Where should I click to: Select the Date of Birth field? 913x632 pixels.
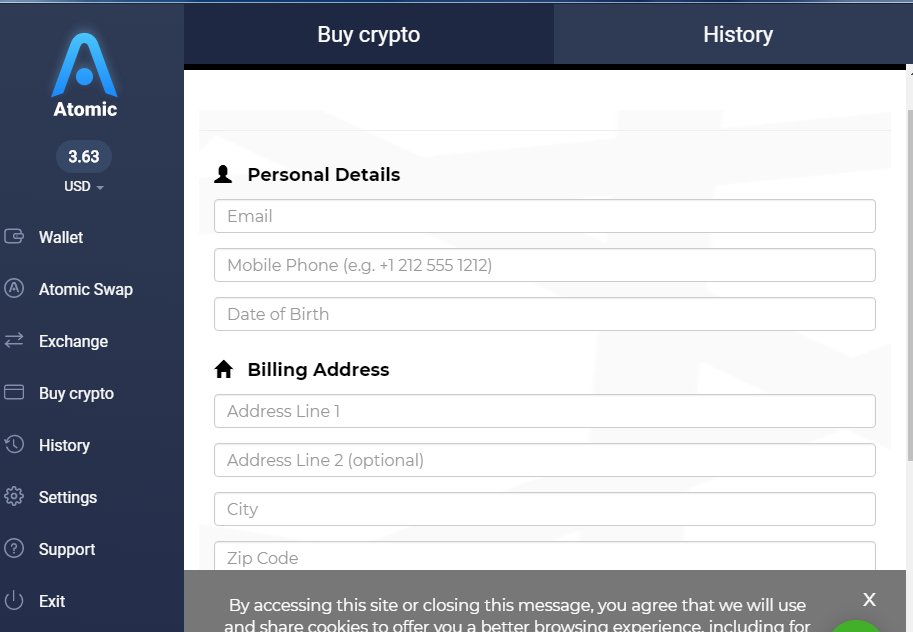(544, 314)
